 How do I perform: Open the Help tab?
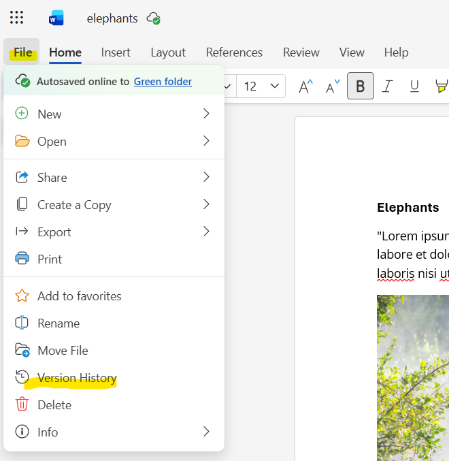(396, 52)
